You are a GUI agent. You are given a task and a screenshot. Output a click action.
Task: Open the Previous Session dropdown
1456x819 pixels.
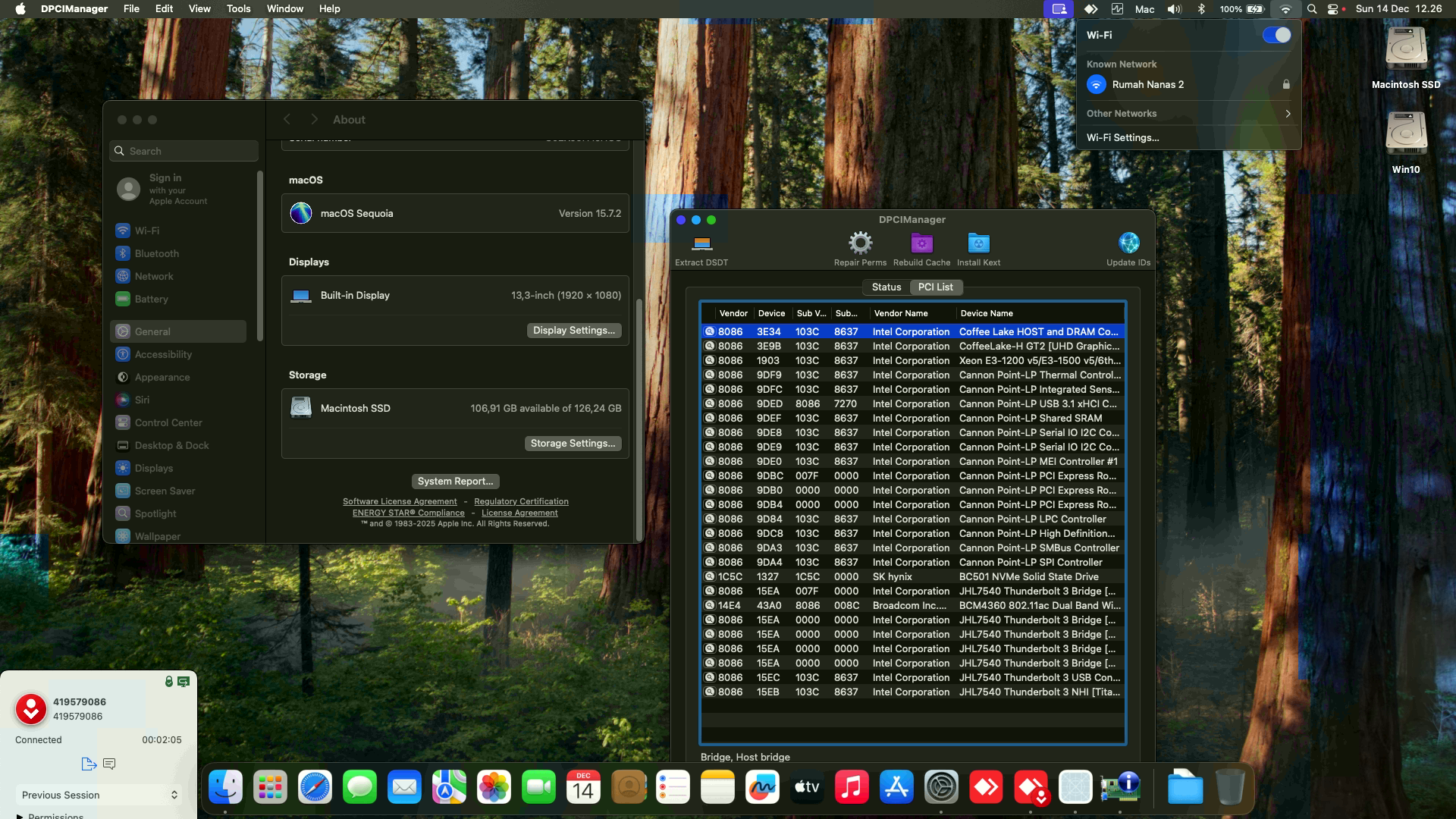click(x=98, y=795)
